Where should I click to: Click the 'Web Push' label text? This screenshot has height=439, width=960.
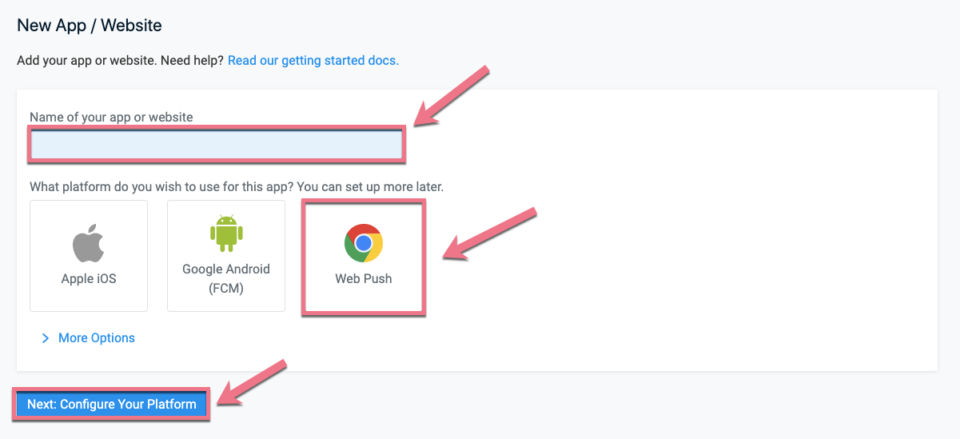363,279
